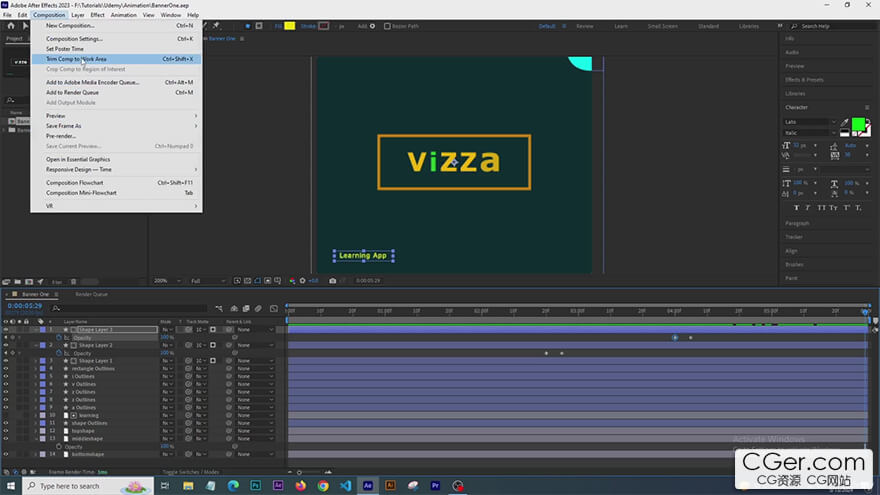Click the green text fill color swatch
The image size is (880, 495).
[858, 124]
